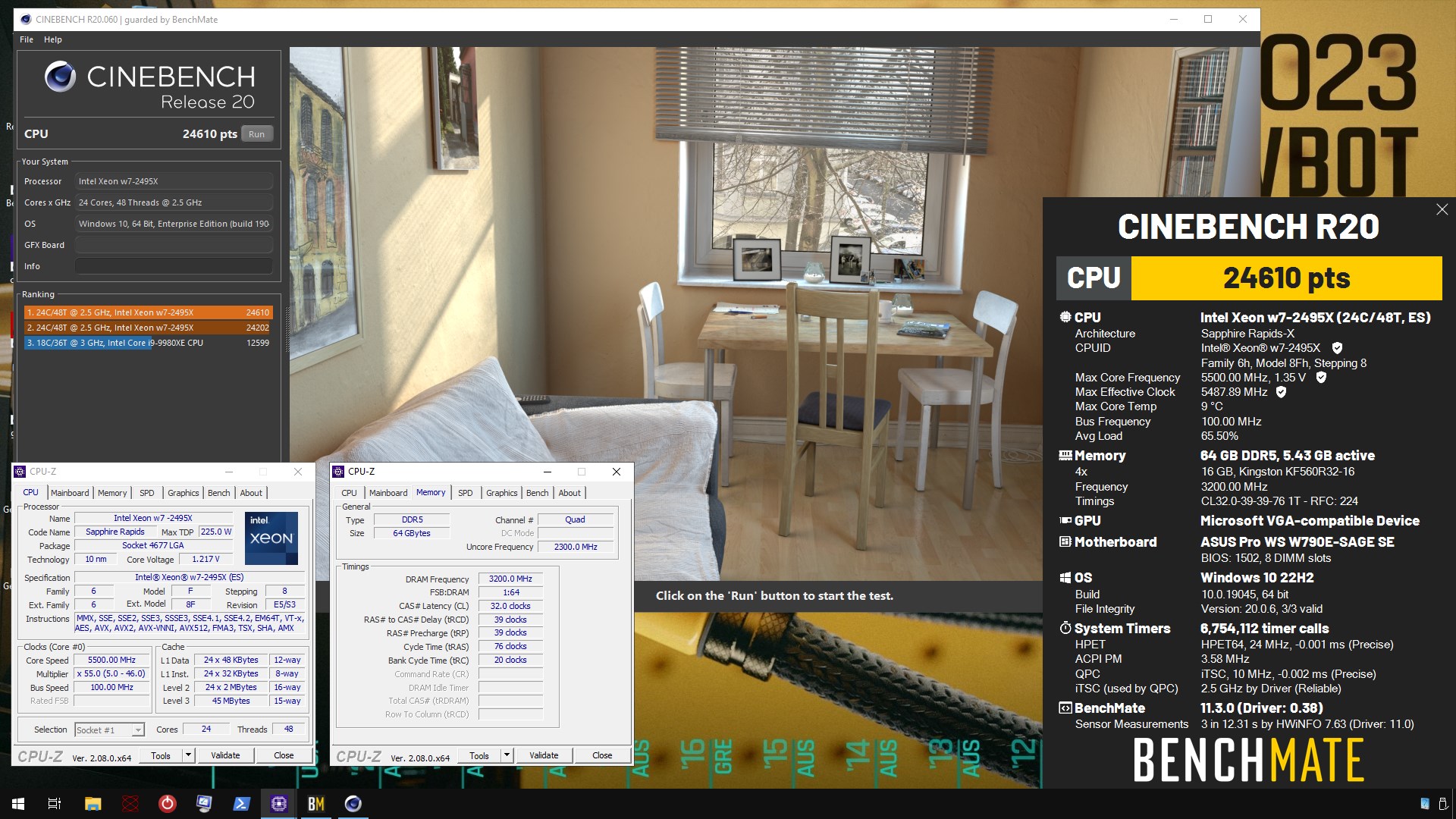The image size is (1456, 819).
Task: Click Close button in left CPU-Z window
Action: (284, 755)
